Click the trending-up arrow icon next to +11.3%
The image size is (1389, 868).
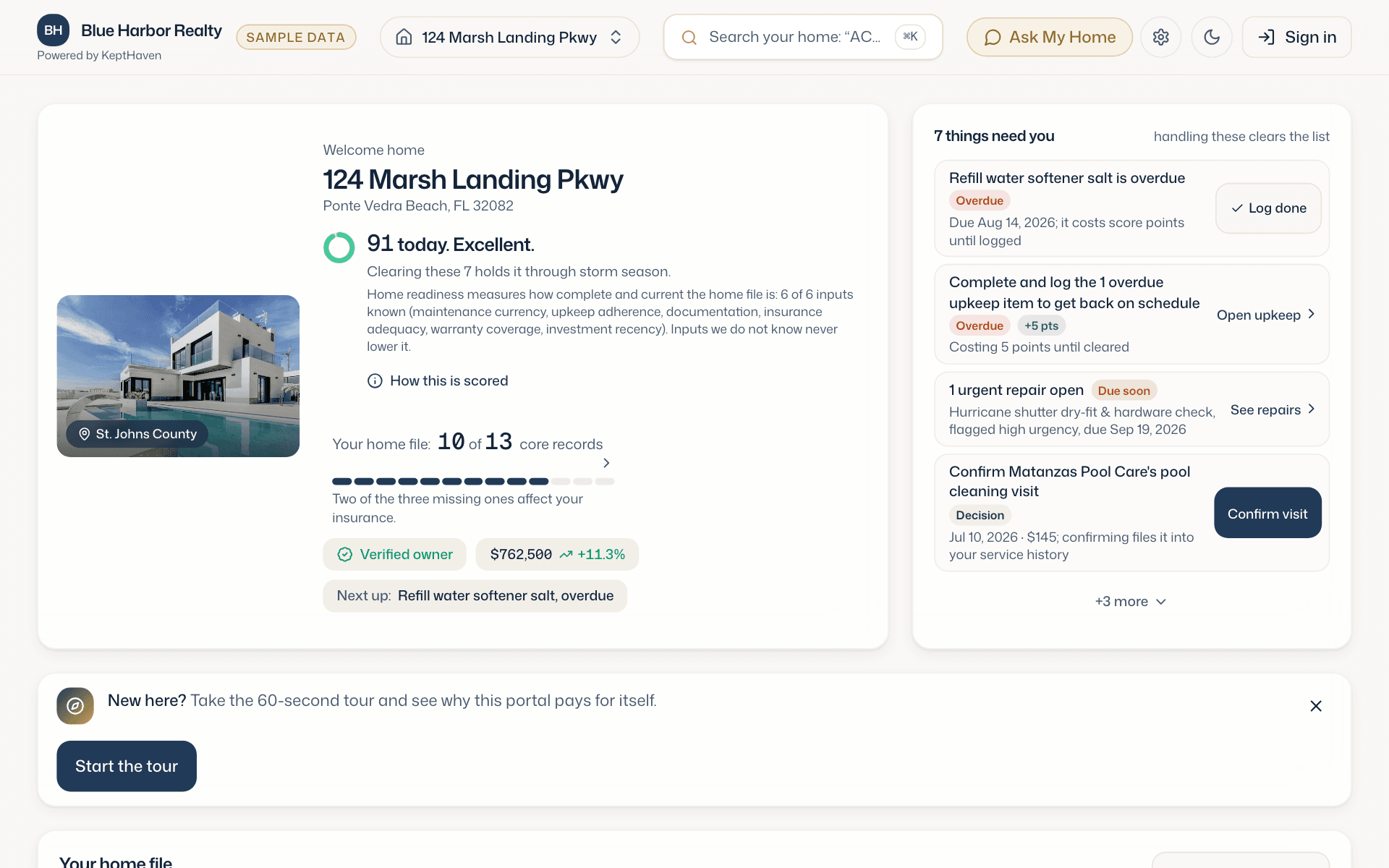tap(566, 555)
